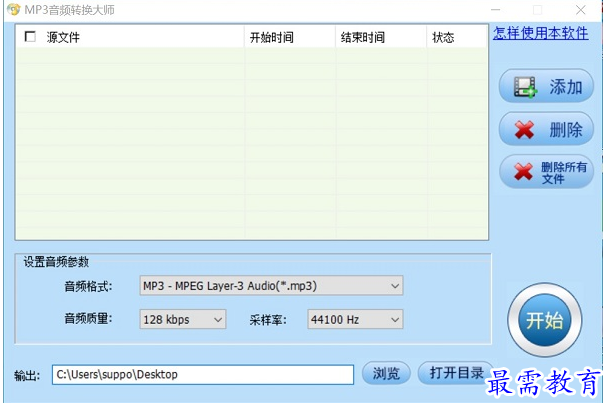Click the output path input field
This screenshot has width=609, height=414.
203,374
